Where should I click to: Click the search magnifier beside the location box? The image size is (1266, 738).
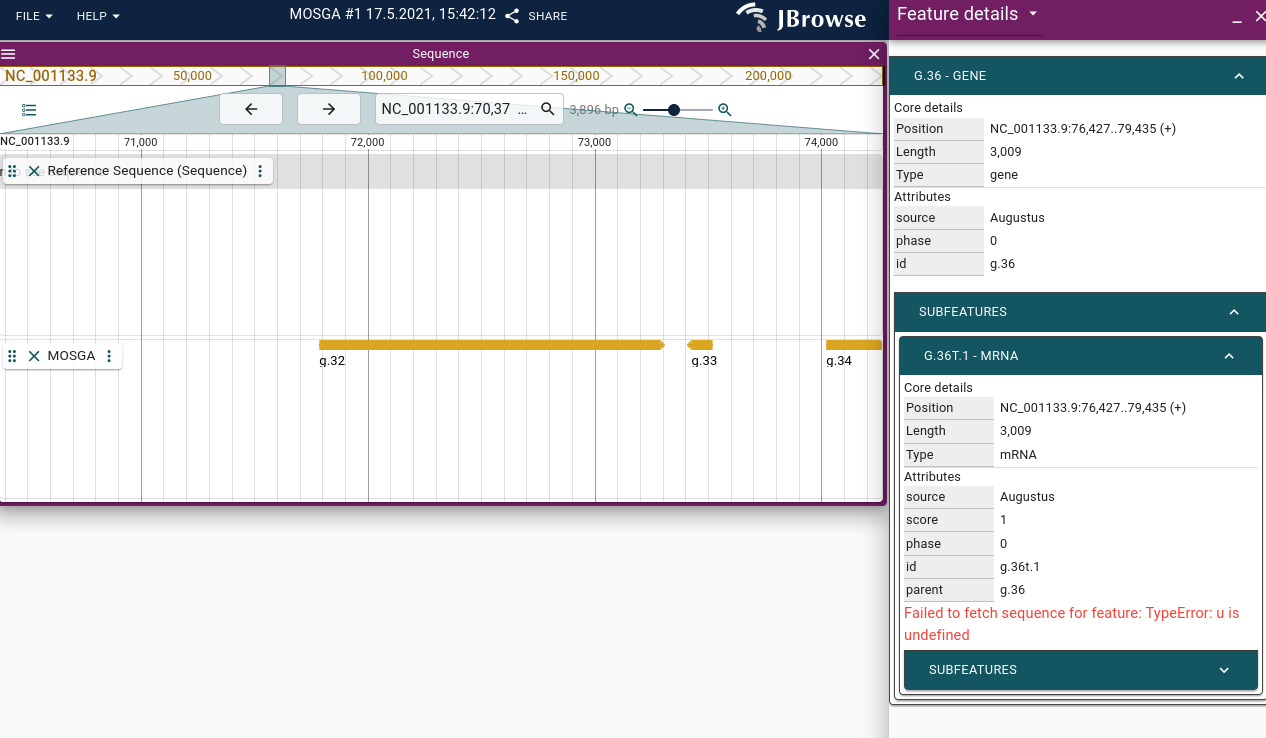548,109
